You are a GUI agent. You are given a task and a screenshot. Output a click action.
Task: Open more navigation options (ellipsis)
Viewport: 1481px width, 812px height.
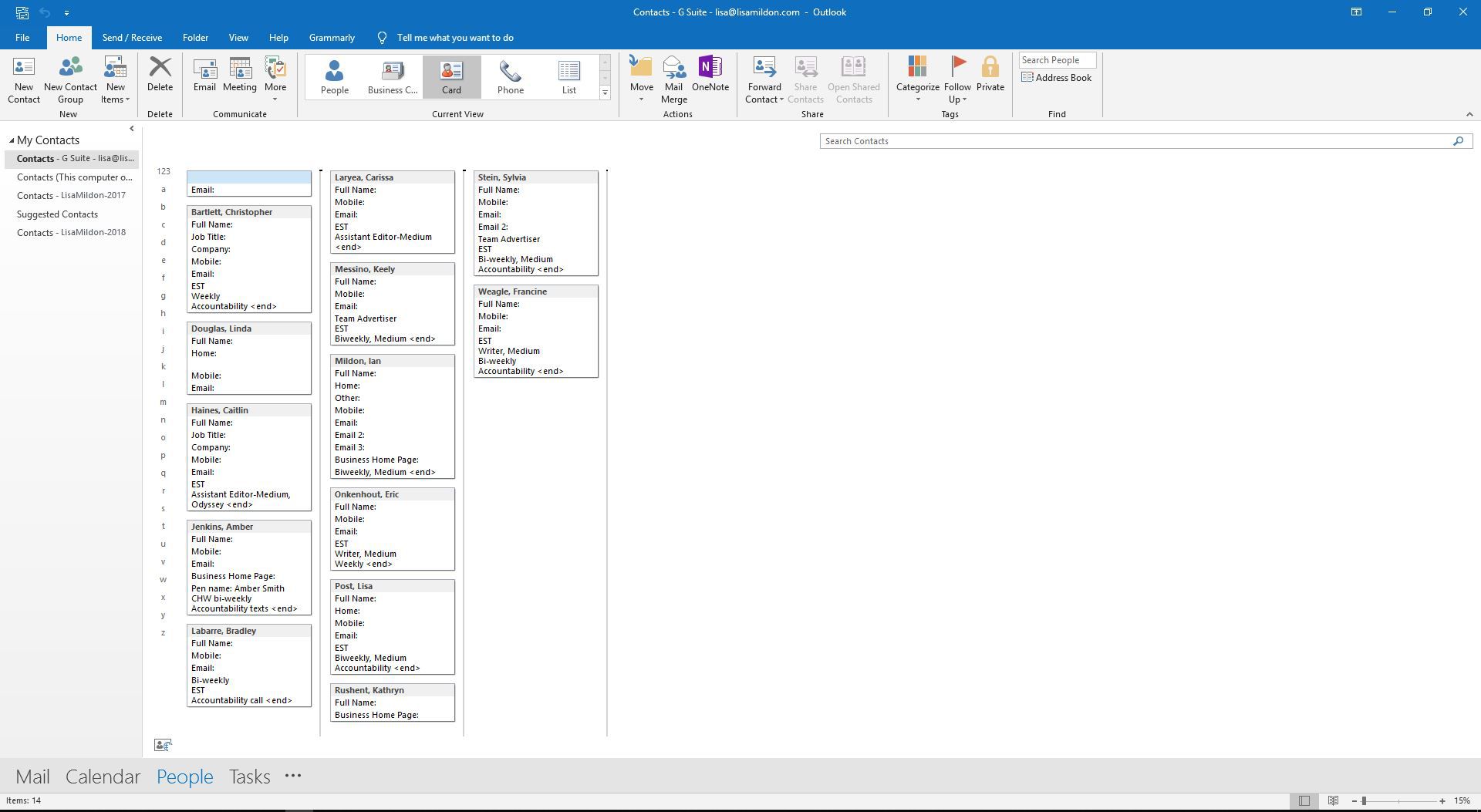click(x=292, y=777)
